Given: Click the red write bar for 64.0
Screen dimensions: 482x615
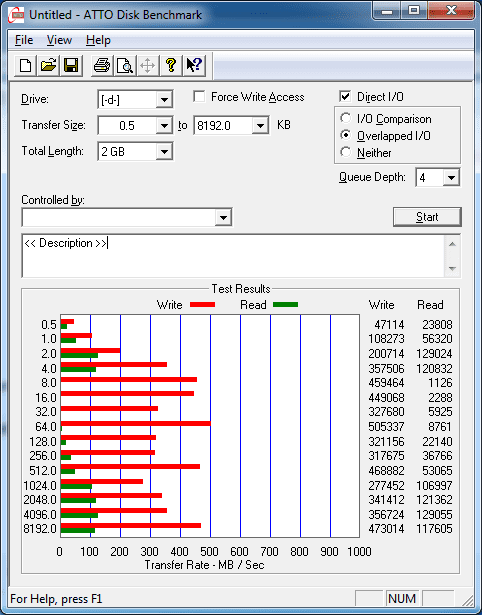Looking at the screenshot, I should tap(136, 423).
